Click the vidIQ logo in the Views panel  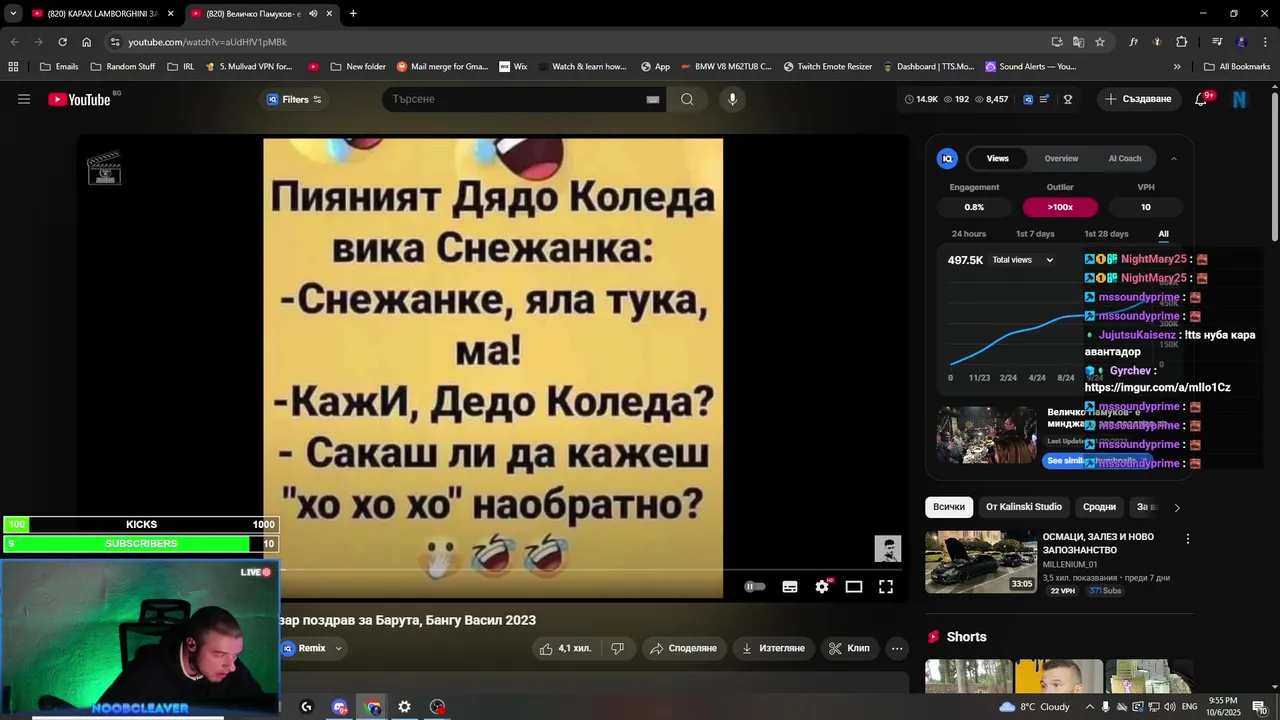(x=947, y=158)
